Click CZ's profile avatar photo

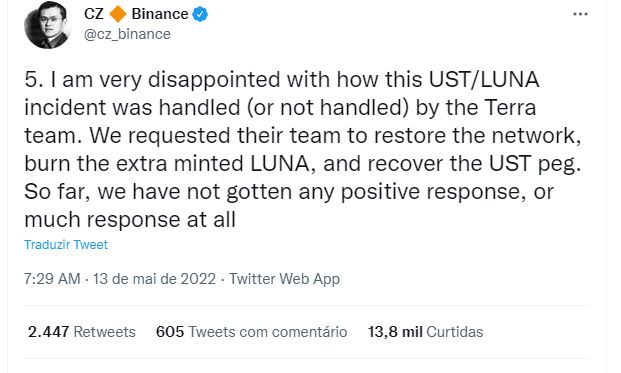pos(47,25)
